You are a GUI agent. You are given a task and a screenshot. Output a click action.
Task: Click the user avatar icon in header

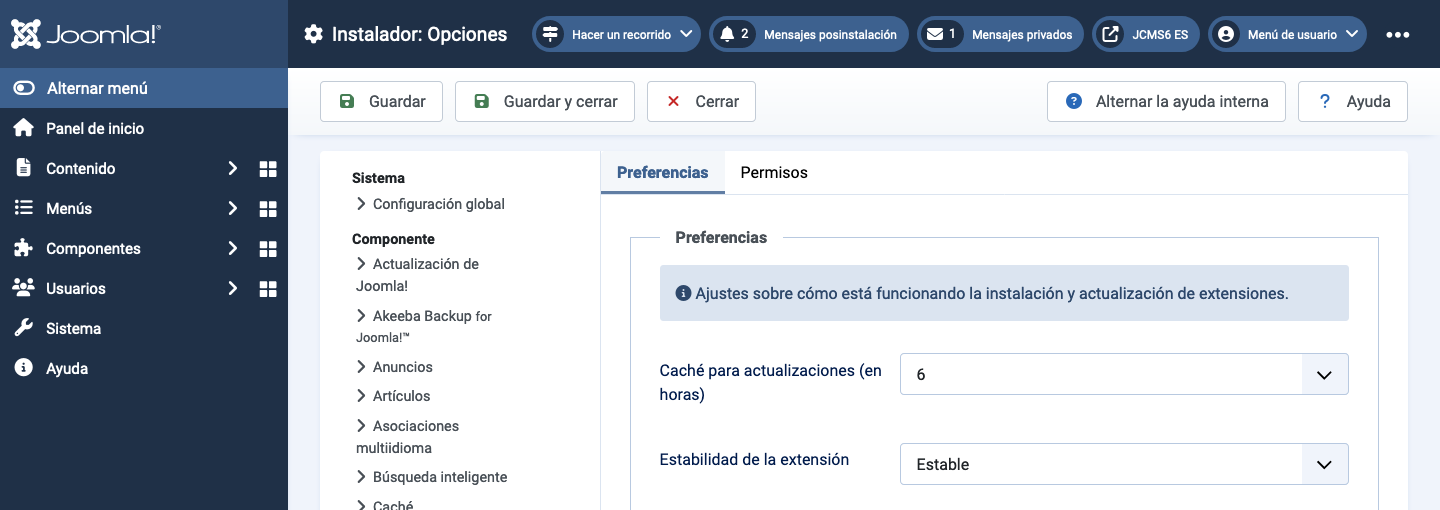[x=1226, y=34]
